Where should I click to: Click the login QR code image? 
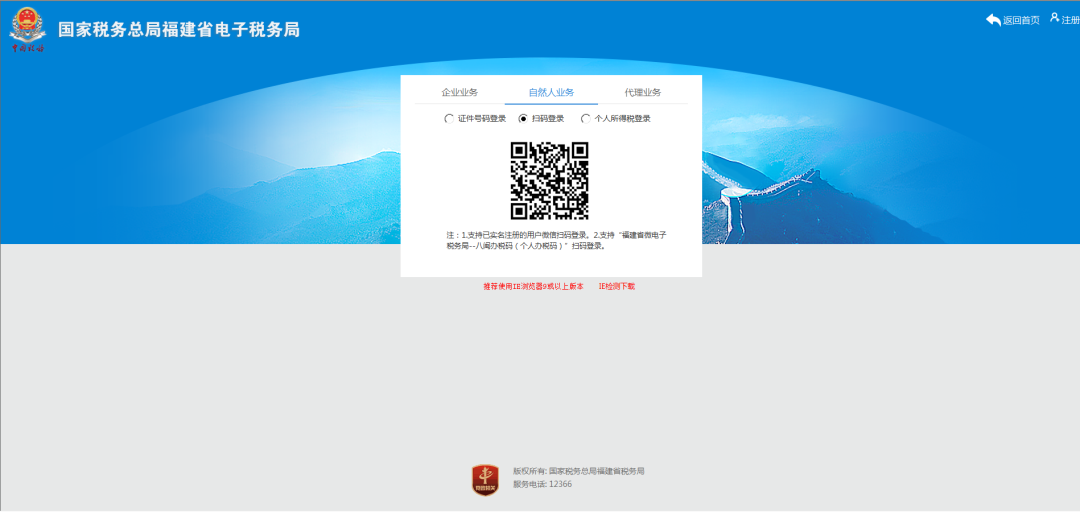(x=549, y=181)
